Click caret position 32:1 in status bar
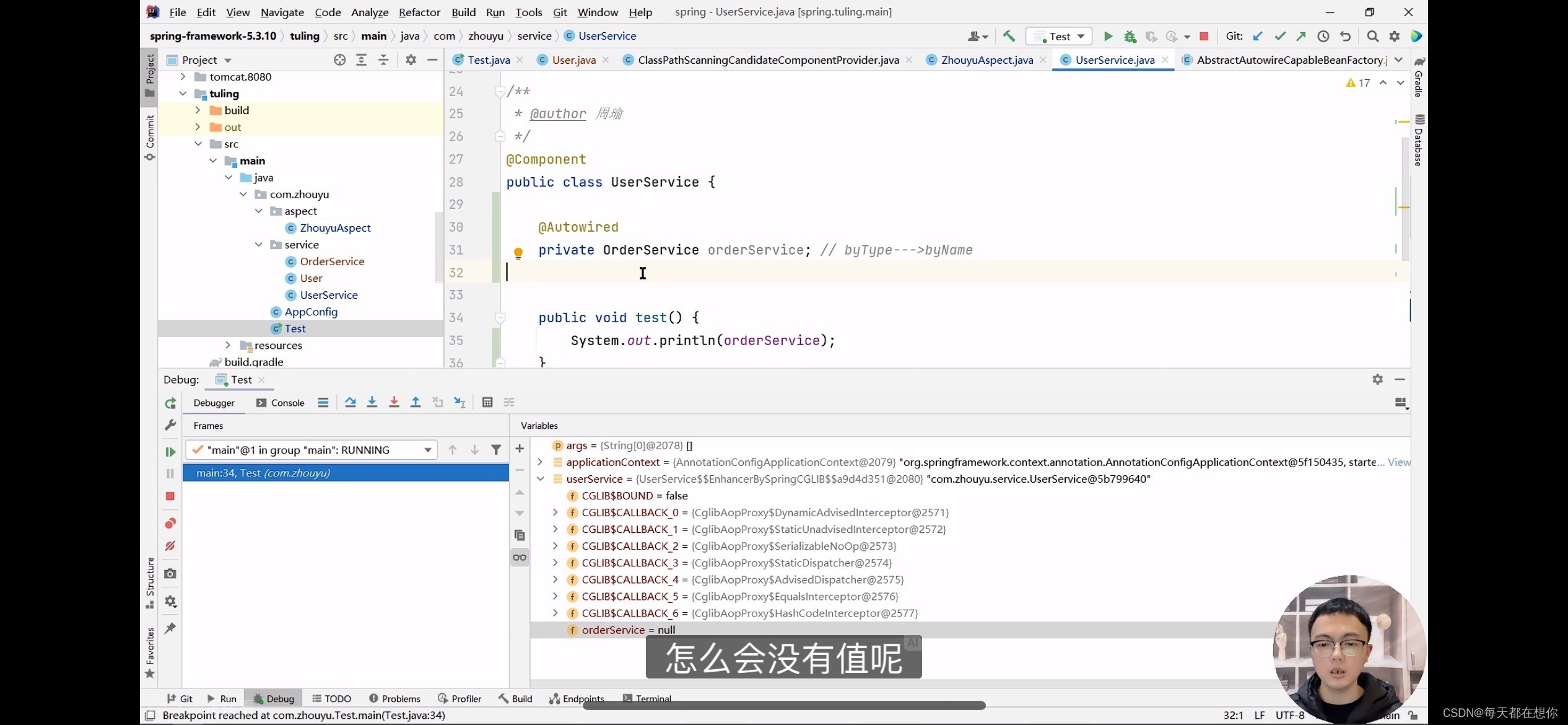This screenshot has width=1568, height=725. point(1233,715)
